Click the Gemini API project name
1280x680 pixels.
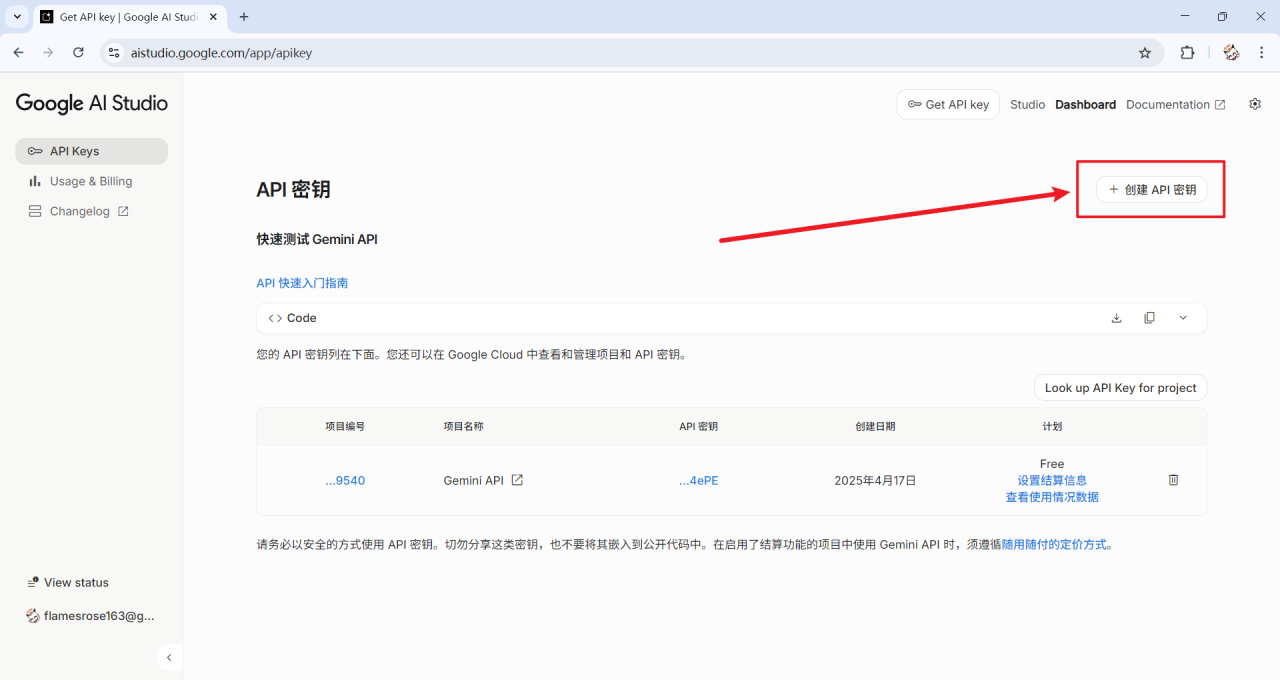coord(473,480)
